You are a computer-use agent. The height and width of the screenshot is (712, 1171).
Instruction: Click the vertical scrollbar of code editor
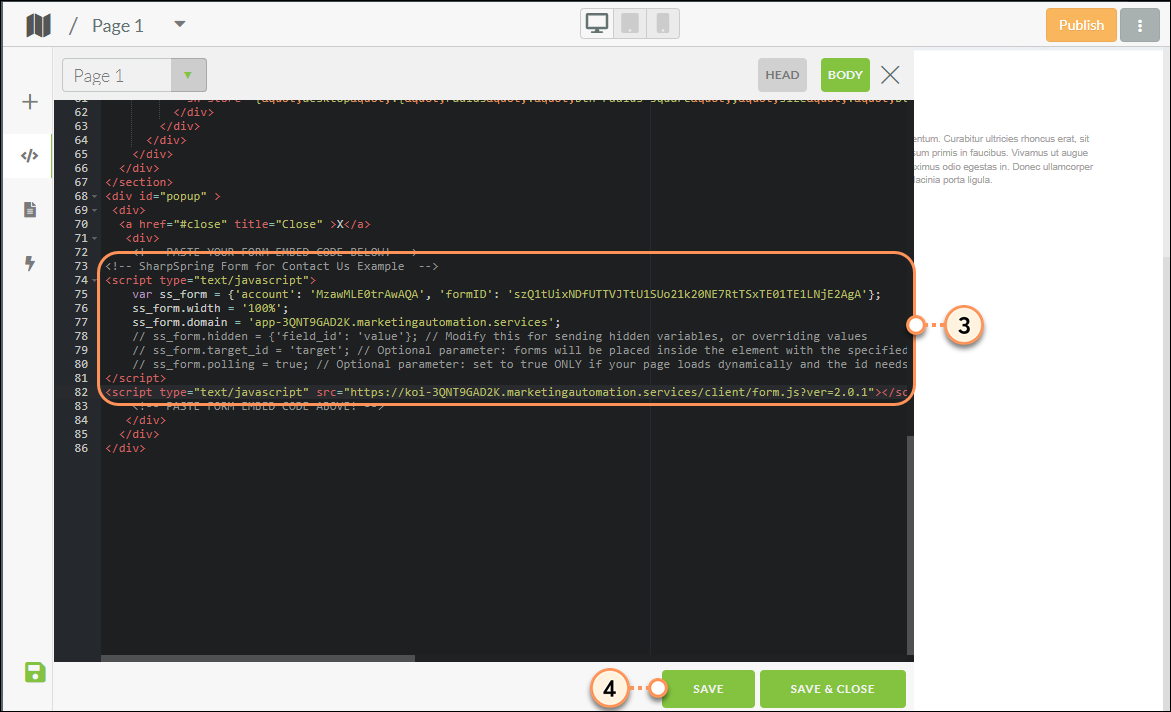click(x=910, y=545)
